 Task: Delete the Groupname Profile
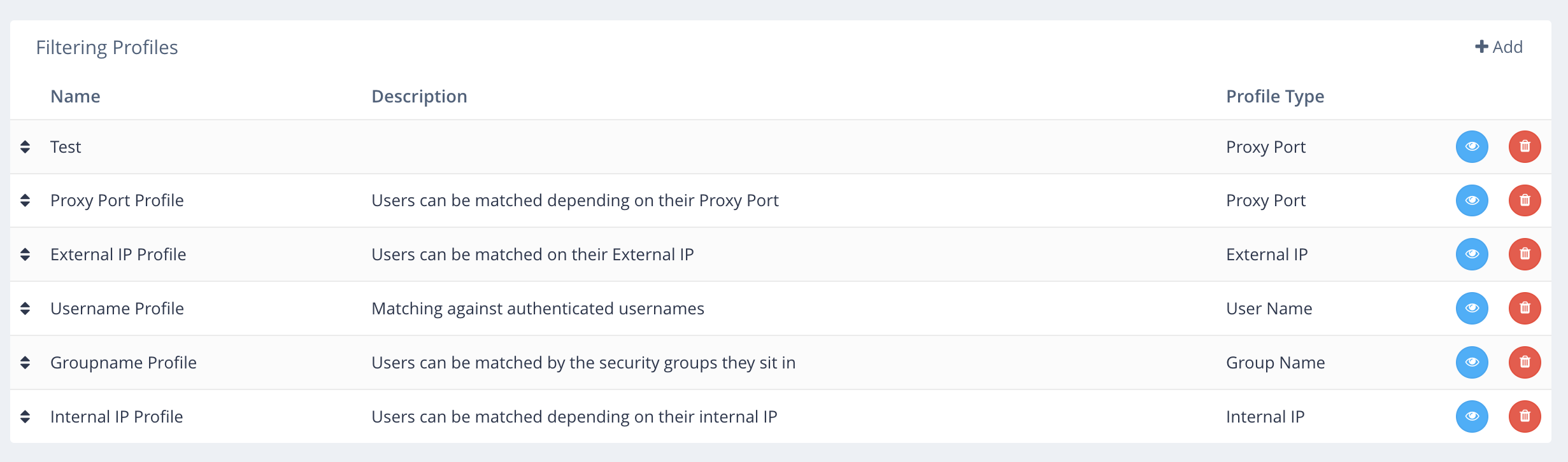point(1524,363)
